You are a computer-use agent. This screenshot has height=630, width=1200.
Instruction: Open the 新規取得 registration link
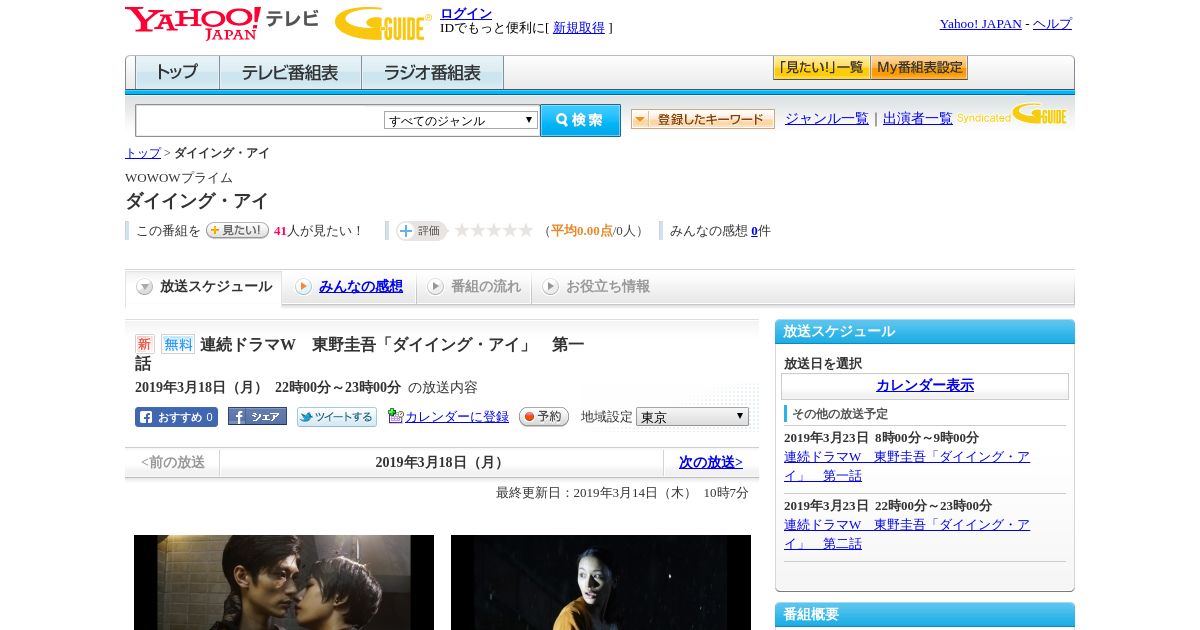pos(579,28)
